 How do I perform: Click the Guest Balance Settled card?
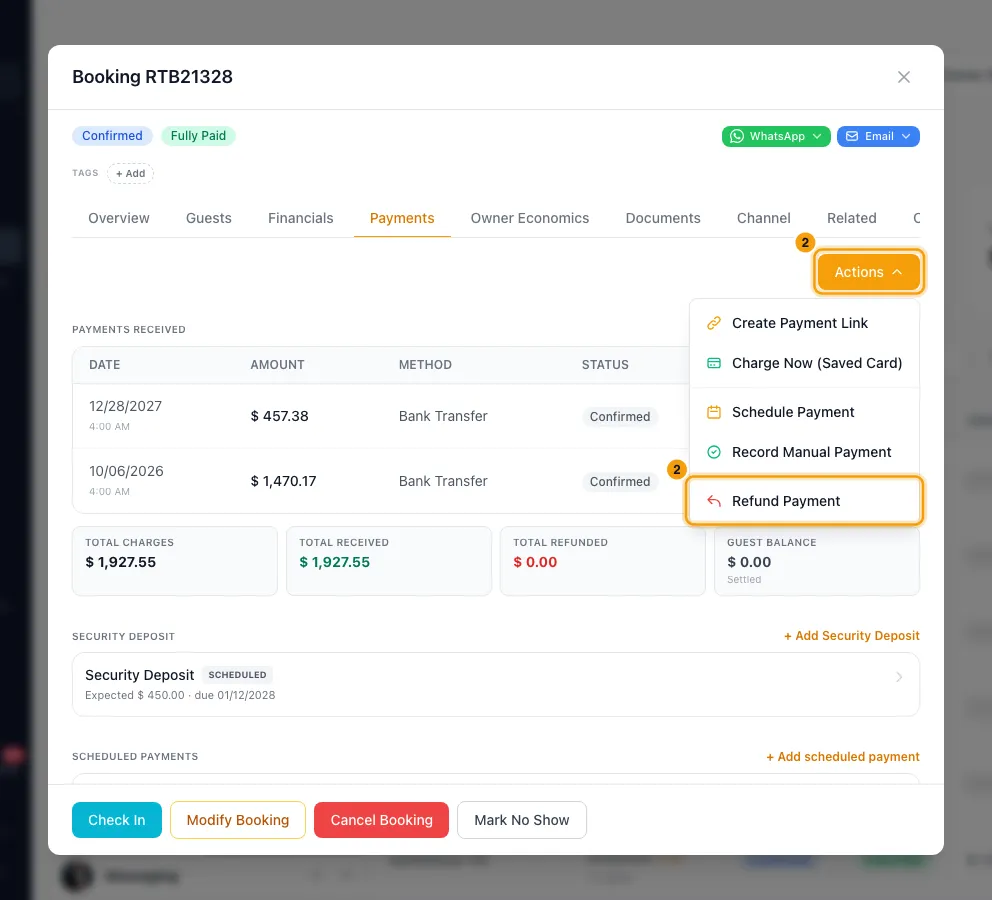point(816,561)
